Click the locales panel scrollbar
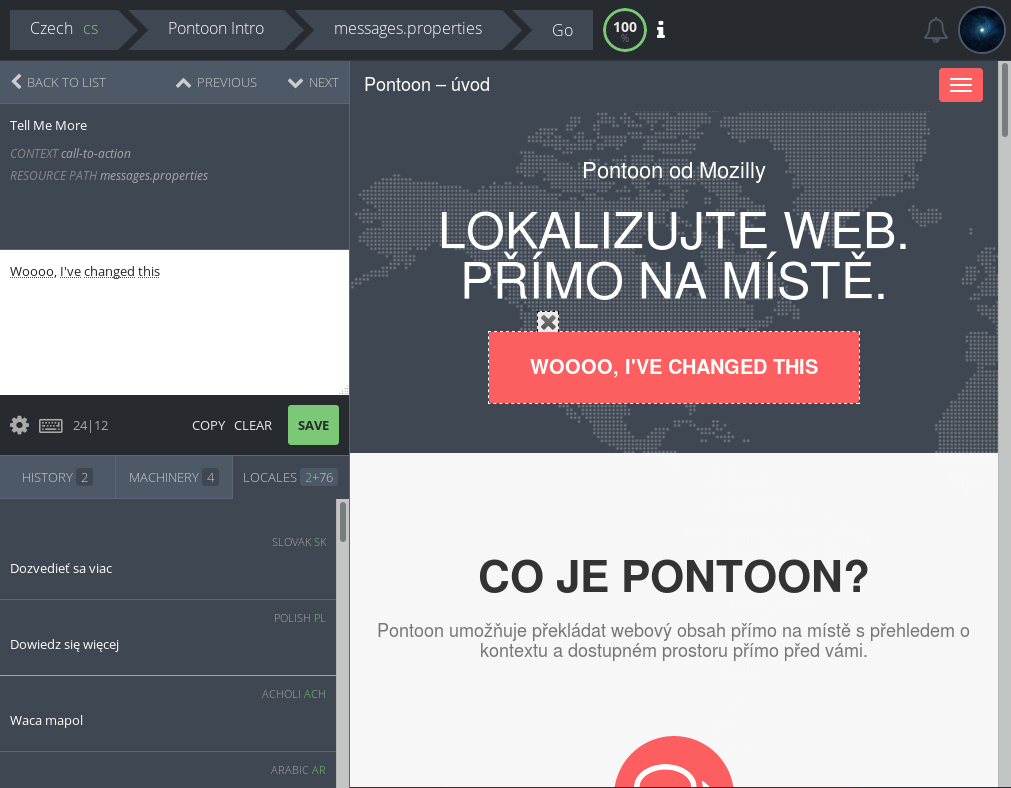1011x788 pixels. click(343, 522)
